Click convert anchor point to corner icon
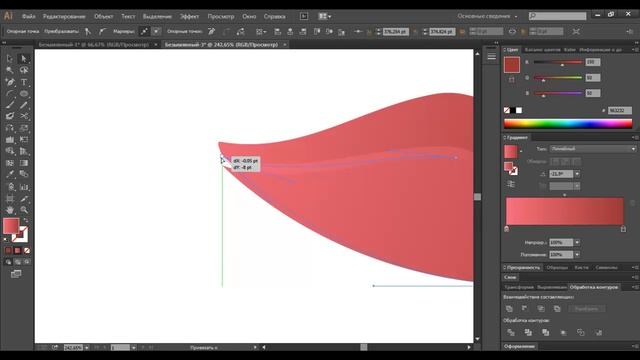The width and height of the screenshot is (640, 360). click(88, 31)
